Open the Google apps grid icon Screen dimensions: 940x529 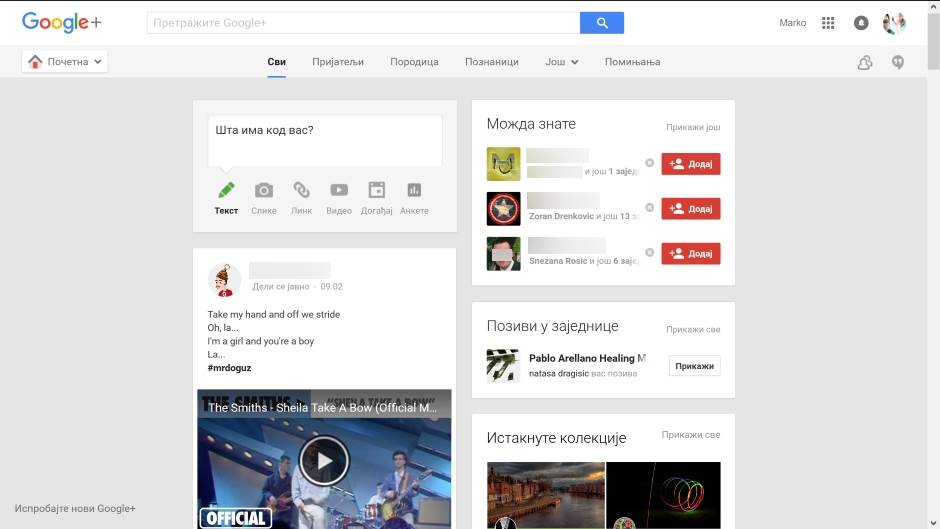[828, 23]
